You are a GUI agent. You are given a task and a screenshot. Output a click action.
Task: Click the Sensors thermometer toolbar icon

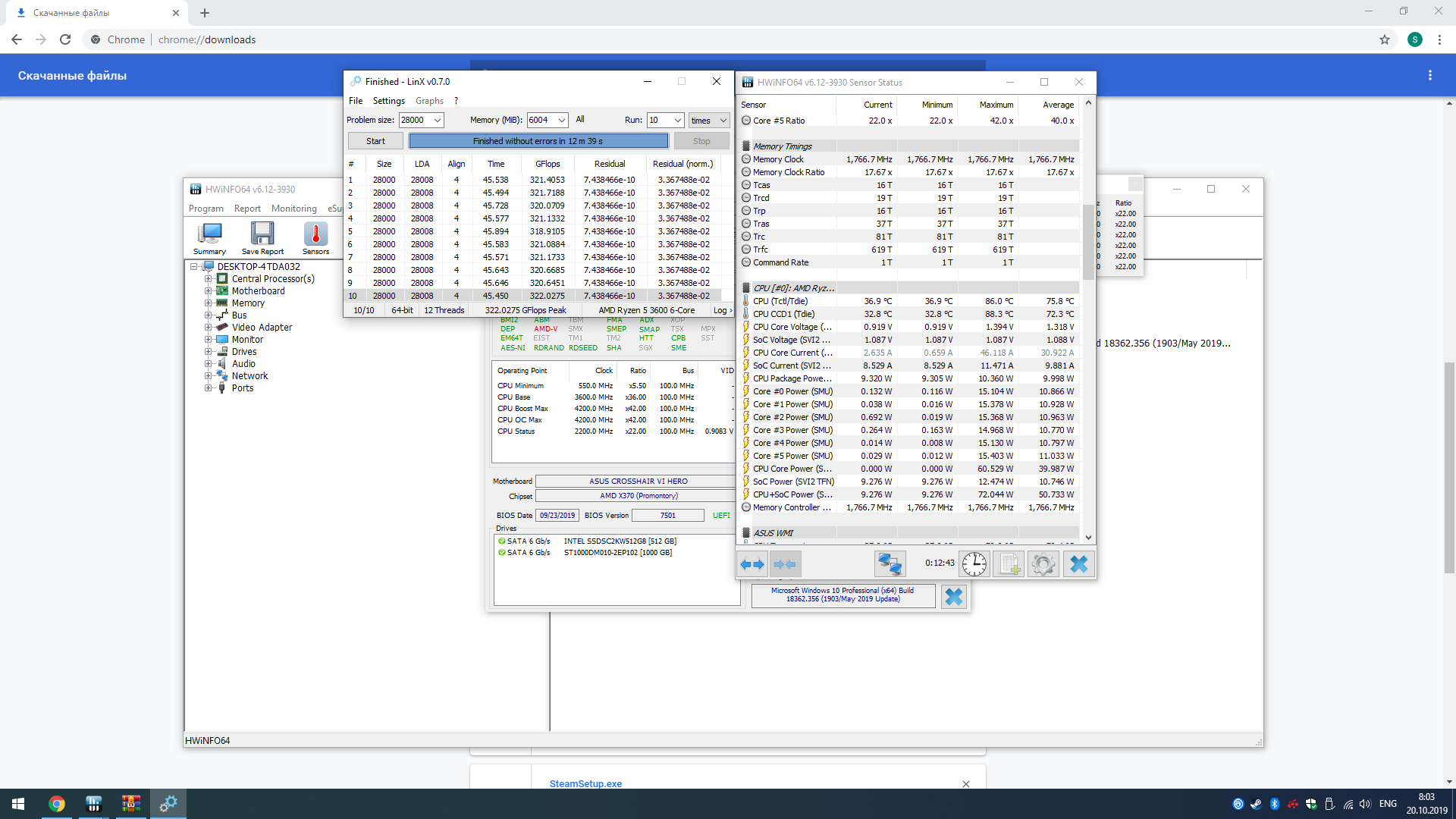click(x=315, y=238)
